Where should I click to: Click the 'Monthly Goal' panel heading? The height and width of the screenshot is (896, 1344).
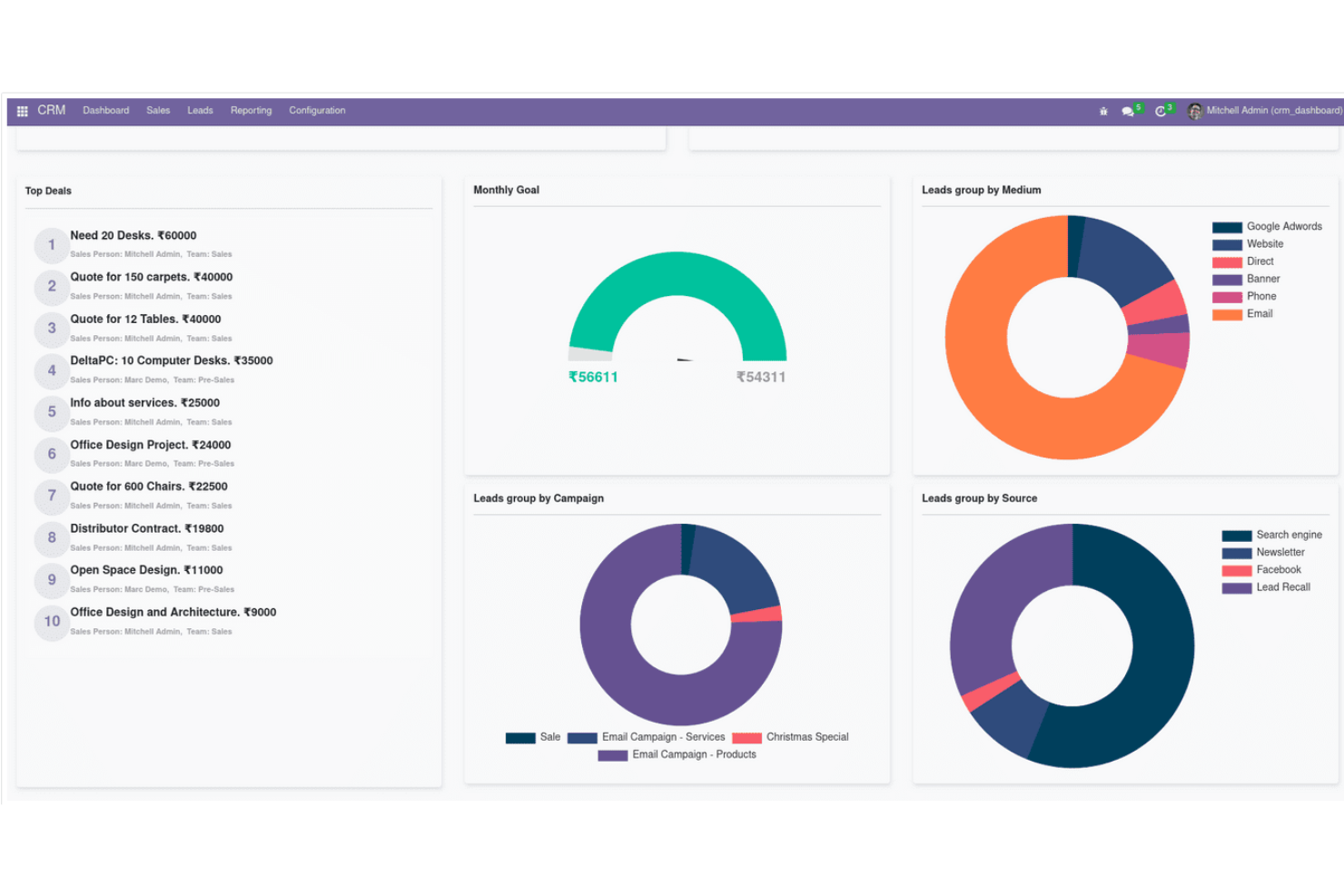(x=506, y=190)
